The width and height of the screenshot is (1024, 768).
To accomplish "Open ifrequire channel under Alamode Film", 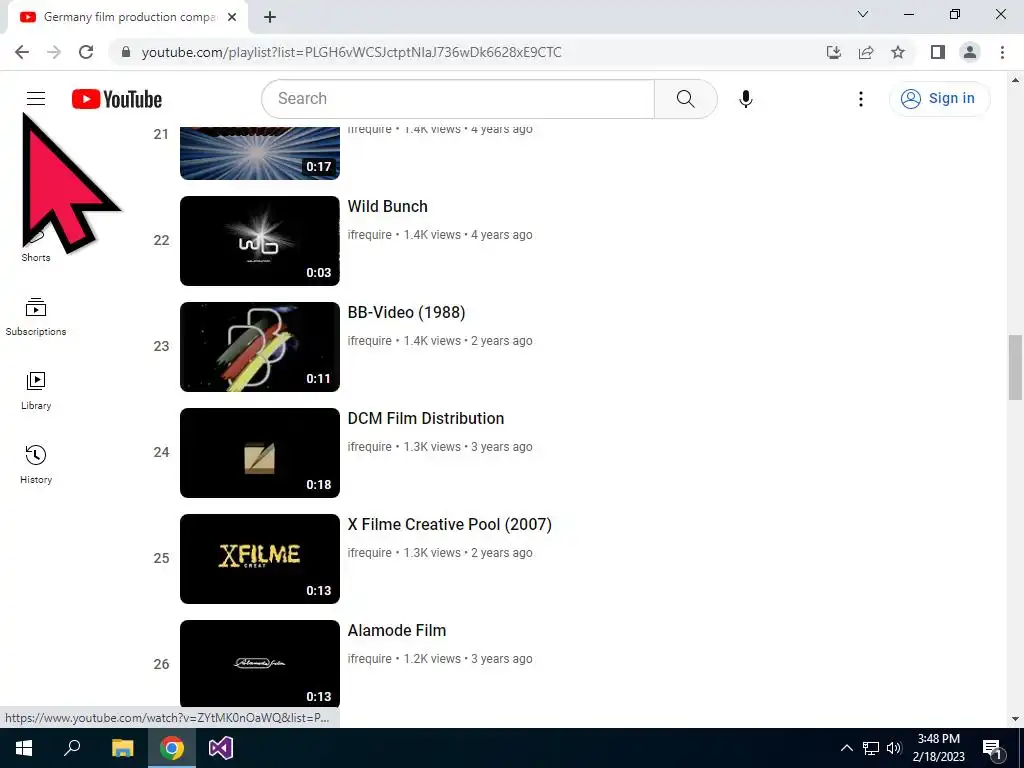I will 370,659.
